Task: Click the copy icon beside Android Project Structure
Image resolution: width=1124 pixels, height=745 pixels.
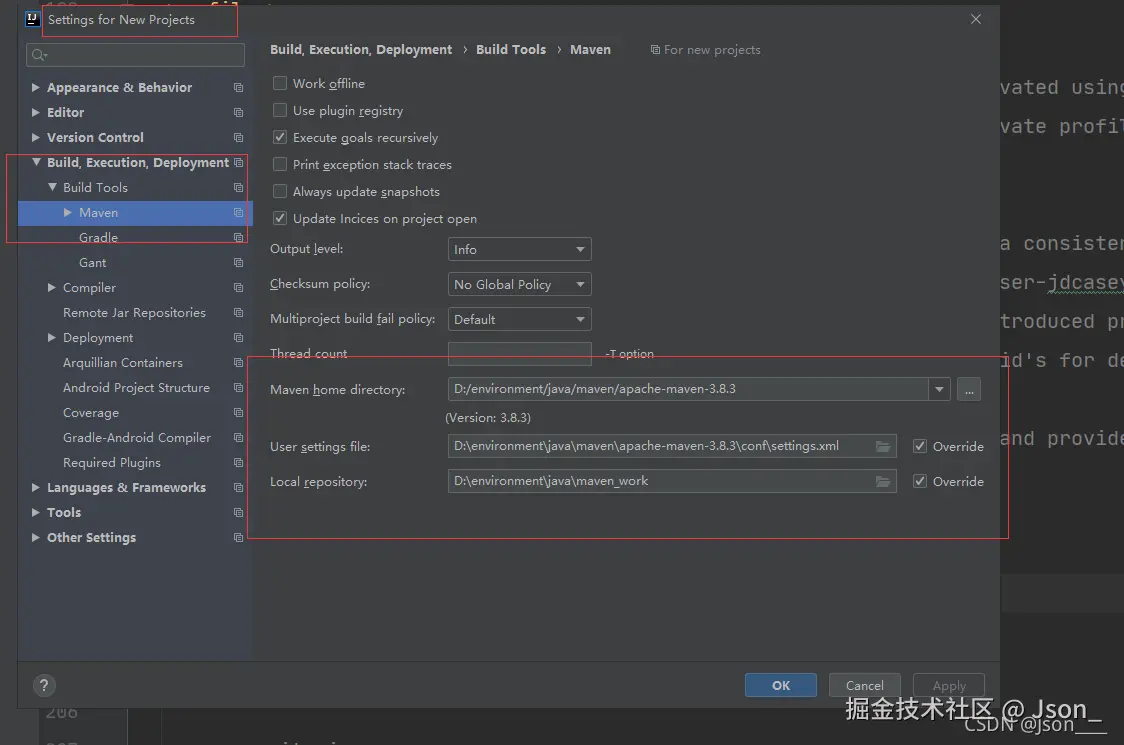Action: pos(239,388)
